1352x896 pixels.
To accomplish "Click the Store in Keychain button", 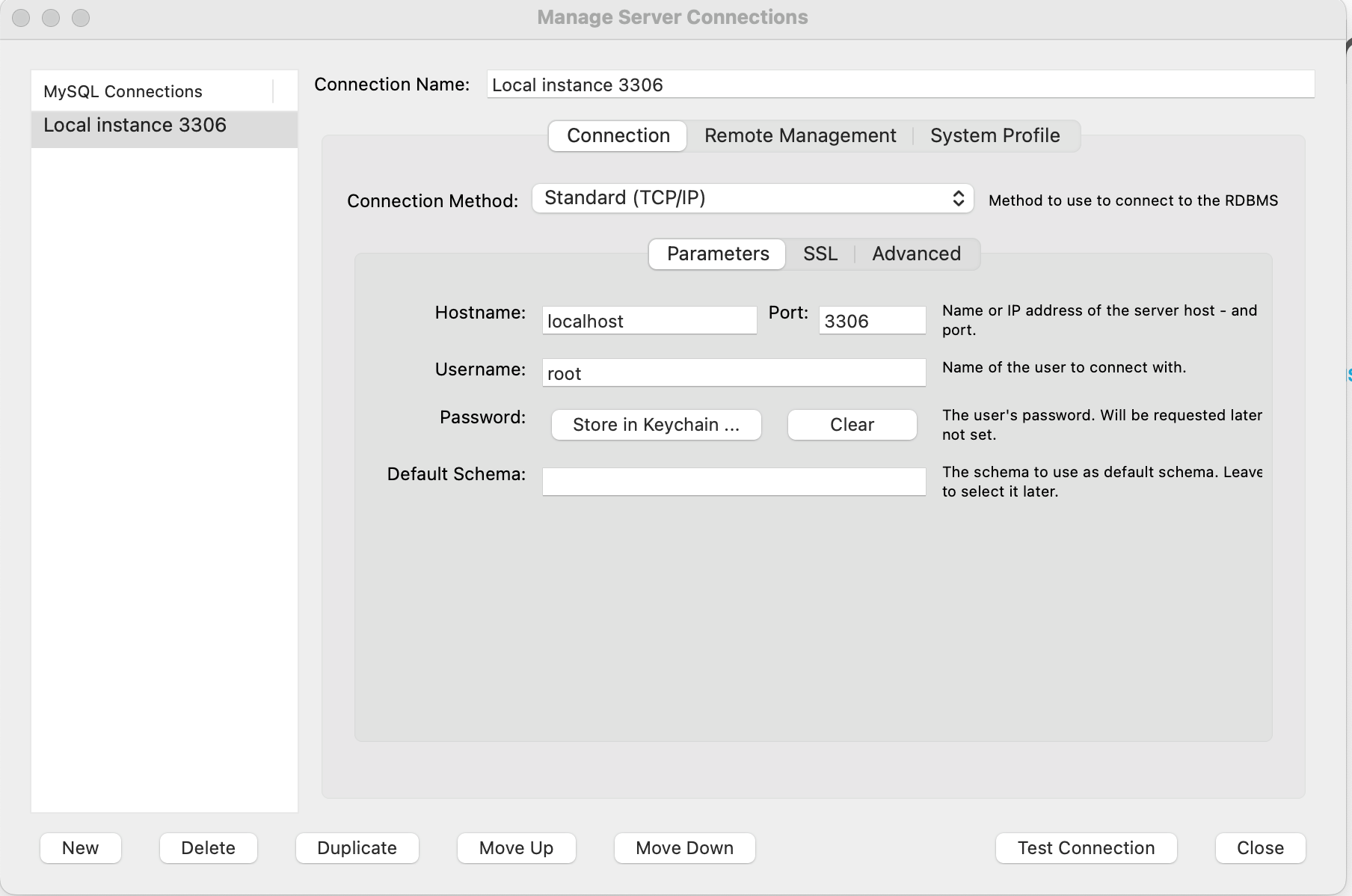I will (x=656, y=425).
